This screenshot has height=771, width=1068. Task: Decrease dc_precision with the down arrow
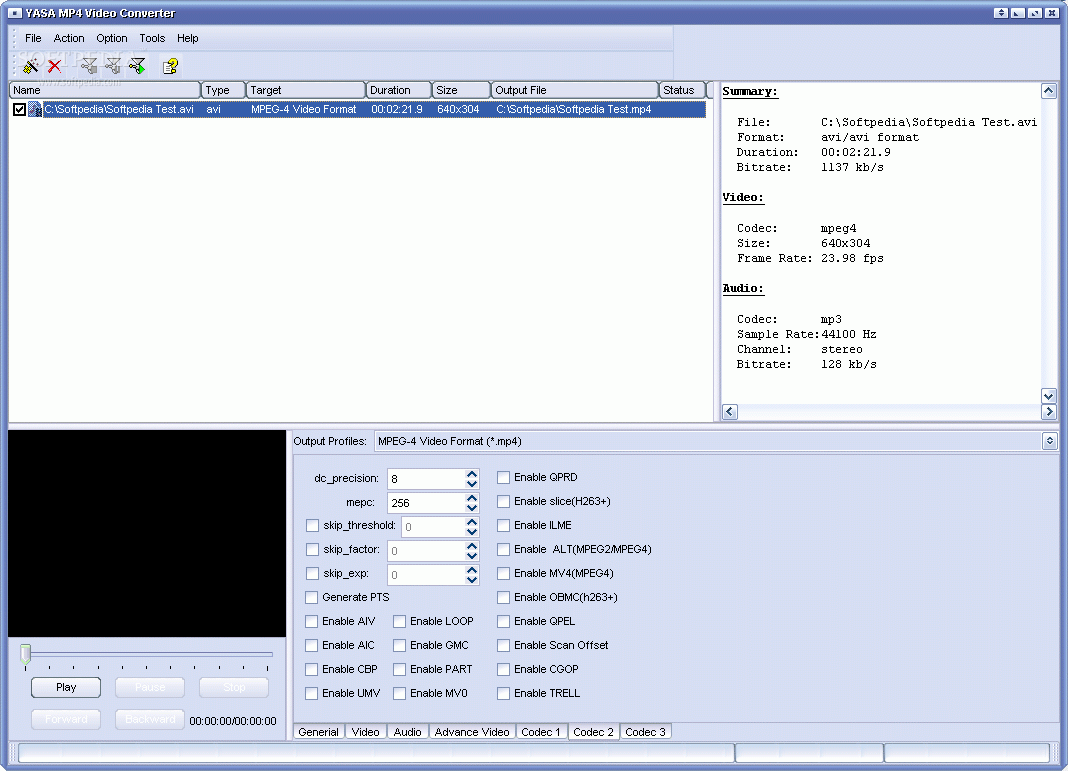[x=472, y=484]
